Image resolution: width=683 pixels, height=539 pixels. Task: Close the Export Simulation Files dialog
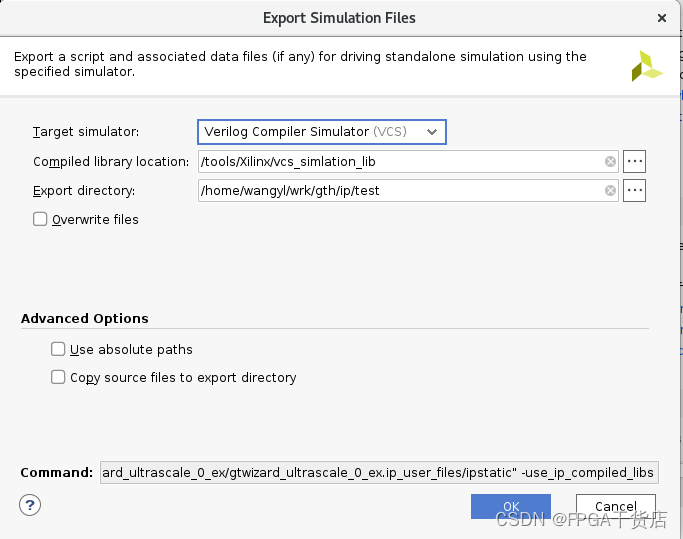pos(662,18)
